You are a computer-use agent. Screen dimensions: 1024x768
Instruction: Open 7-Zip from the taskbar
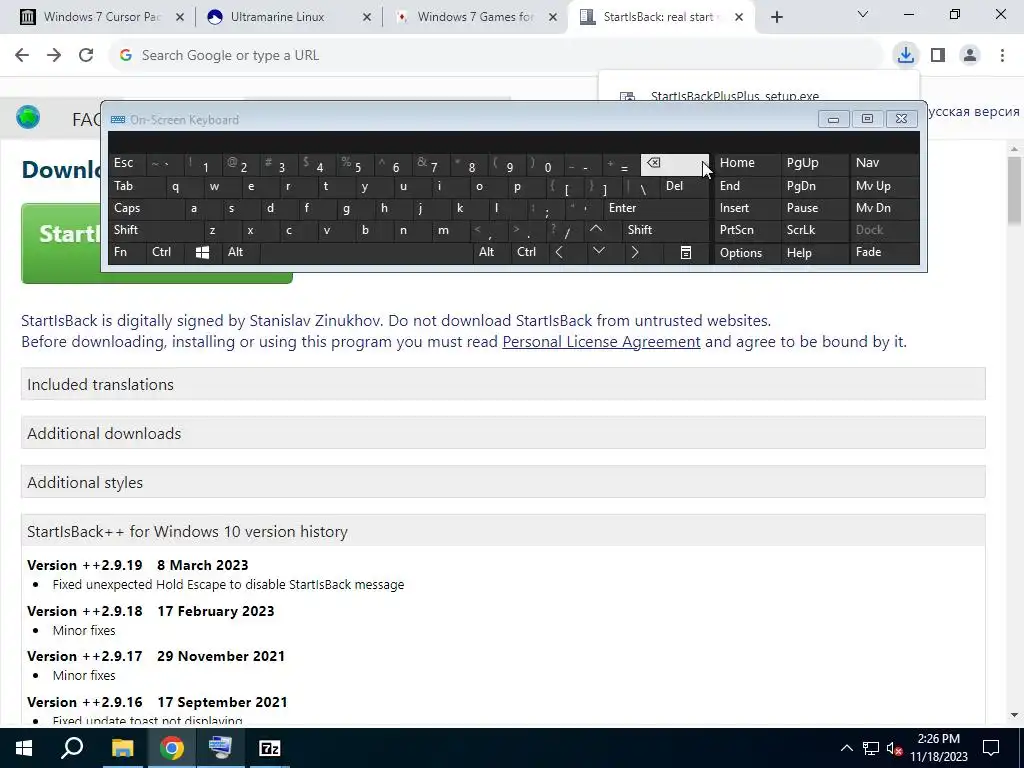[x=270, y=748]
